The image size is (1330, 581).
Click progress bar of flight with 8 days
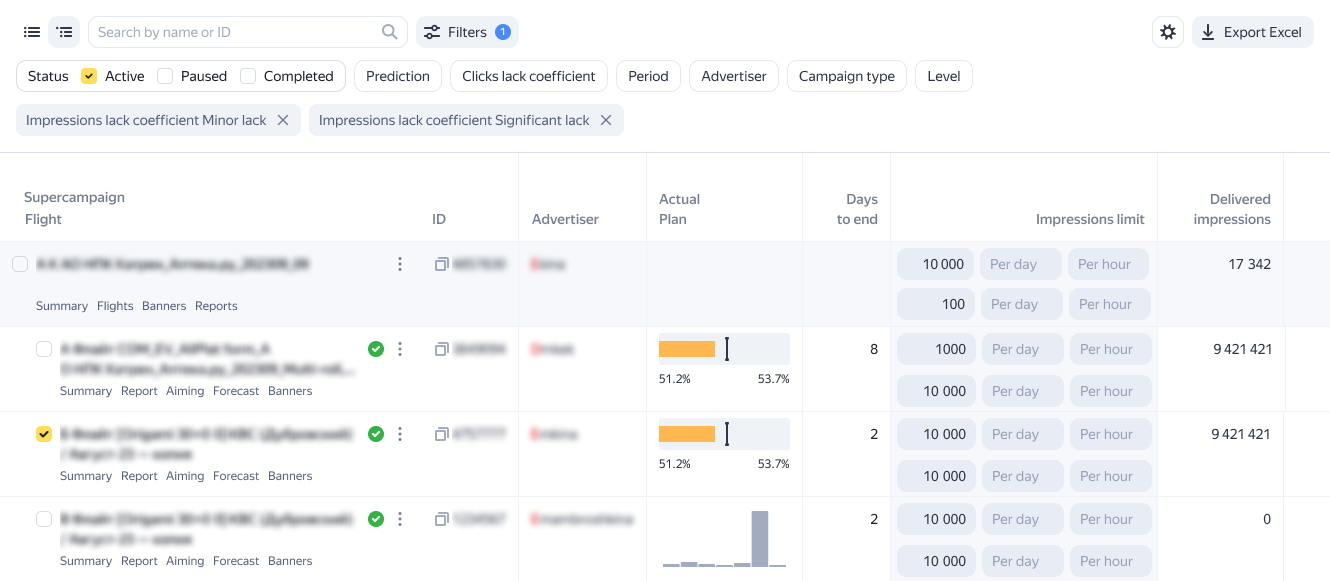coord(724,349)
